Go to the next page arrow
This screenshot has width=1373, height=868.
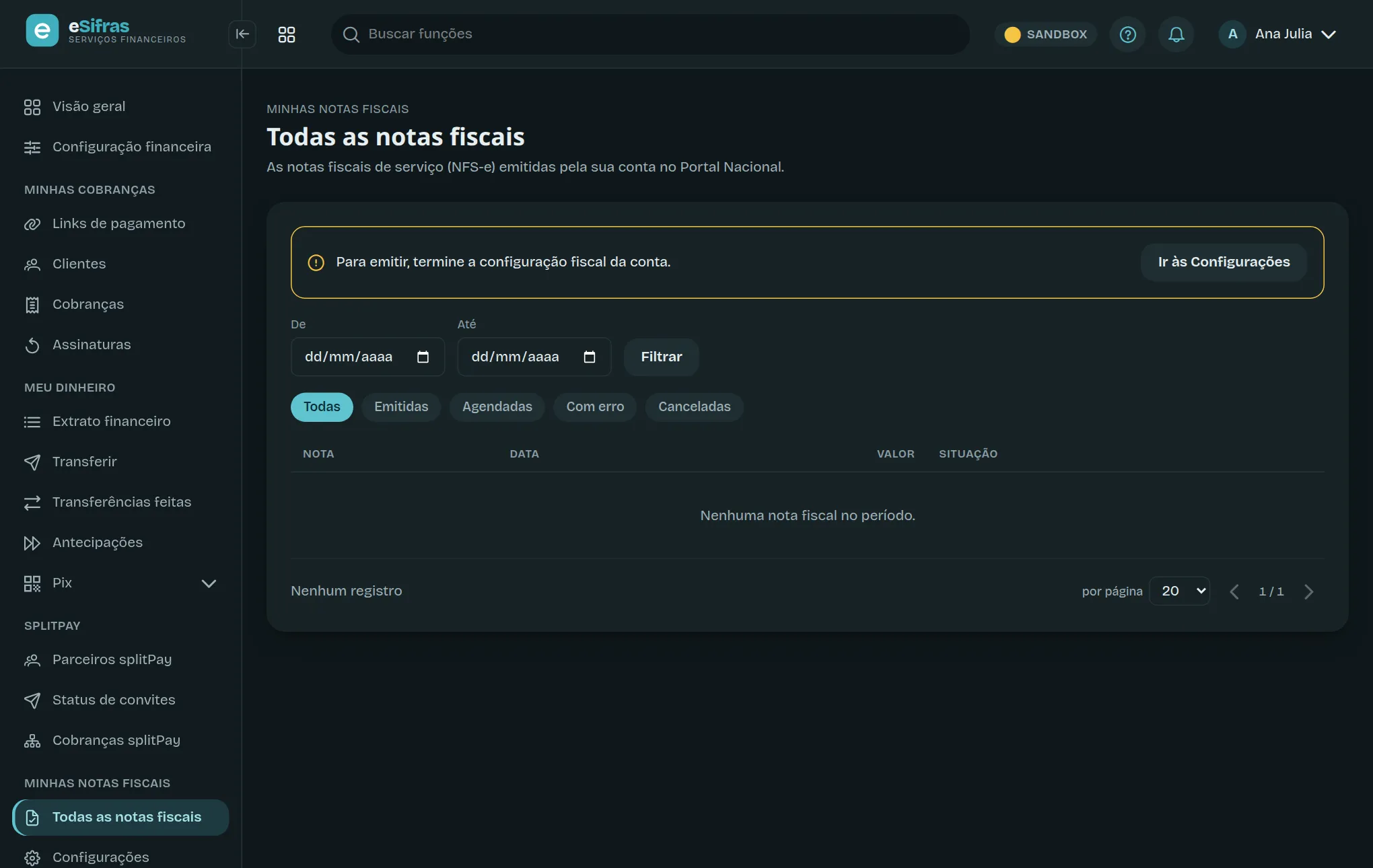click(x=1309, y=591)
